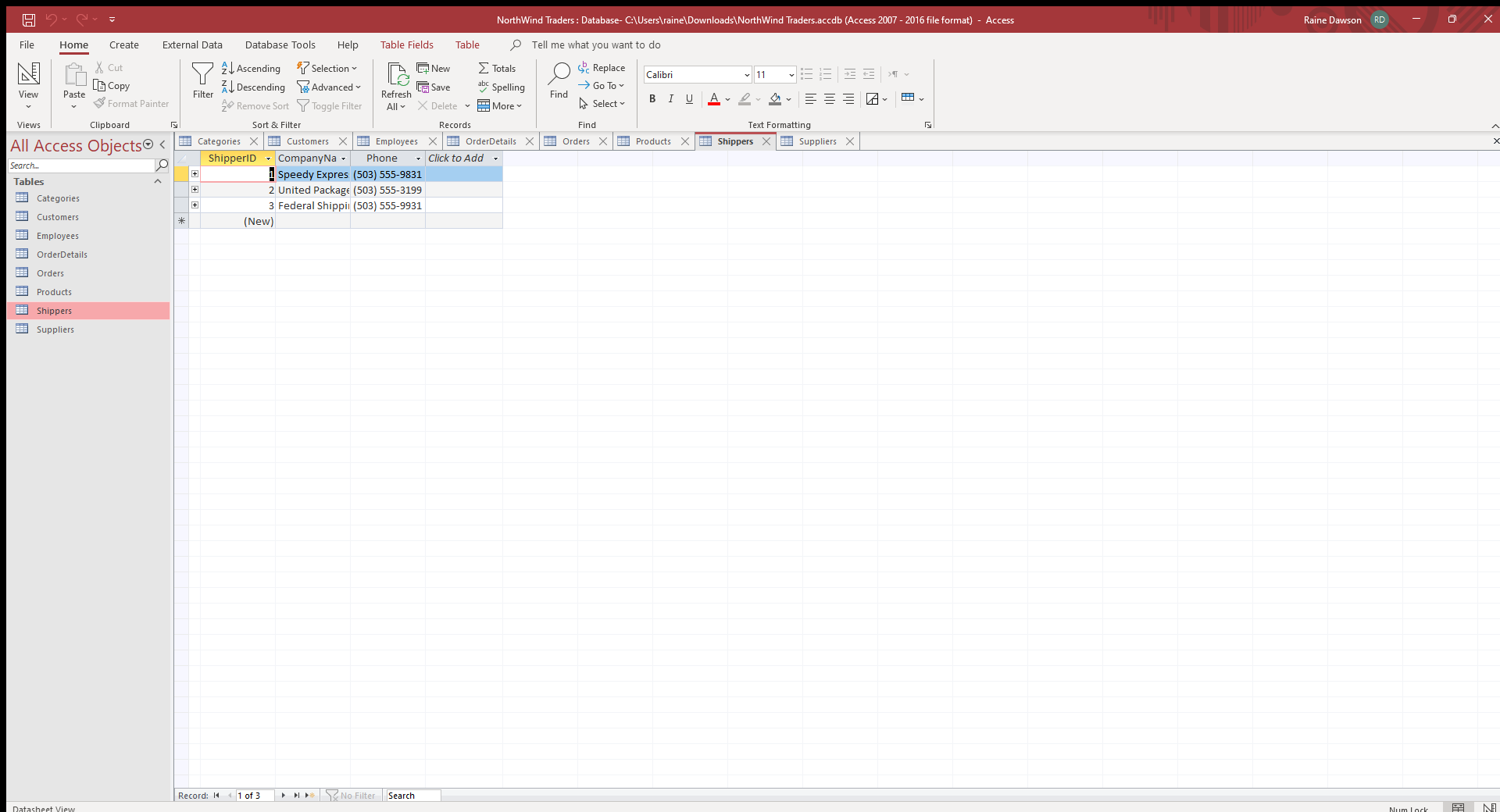Sort records Ascending
The width and height of the screenshot is (1500, 812).
[x=251, y=69]
